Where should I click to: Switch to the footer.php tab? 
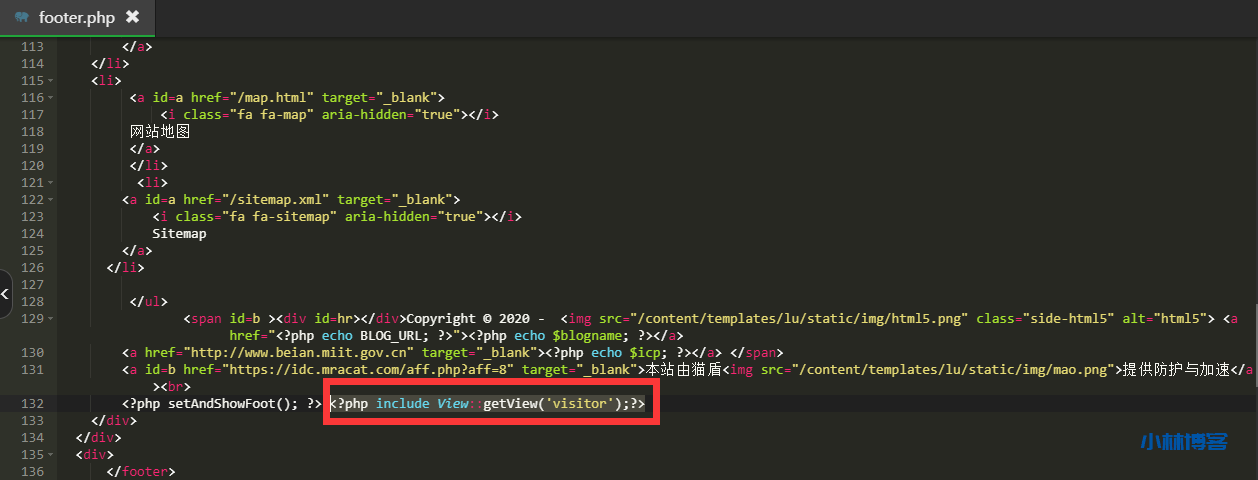click(x=76, y=17)
